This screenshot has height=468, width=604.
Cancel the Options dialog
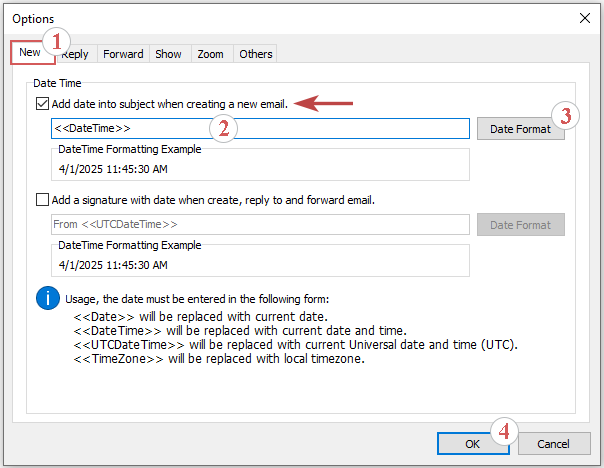552,443
